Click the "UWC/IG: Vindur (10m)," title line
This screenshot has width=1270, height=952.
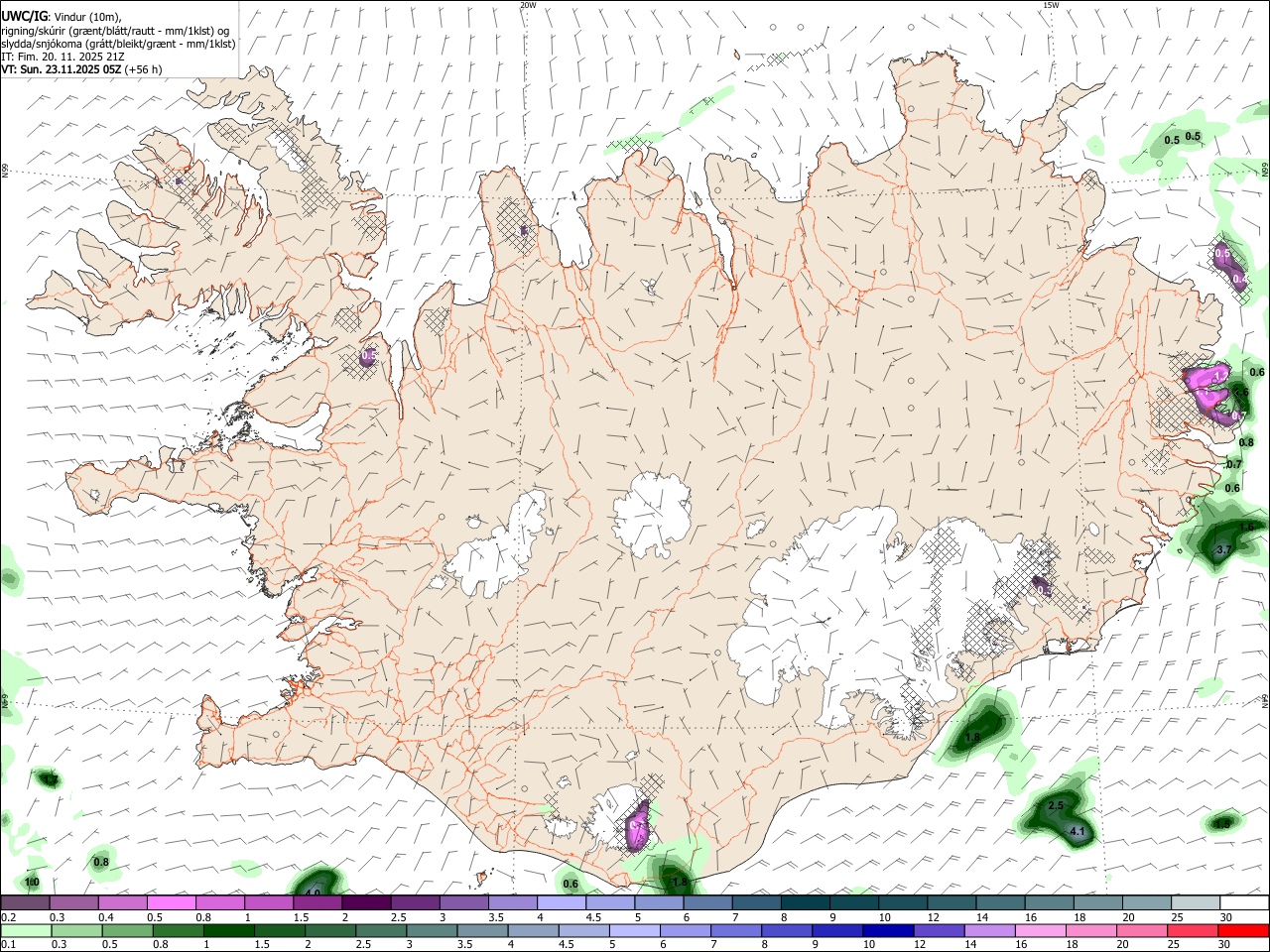tap(62, 17)
